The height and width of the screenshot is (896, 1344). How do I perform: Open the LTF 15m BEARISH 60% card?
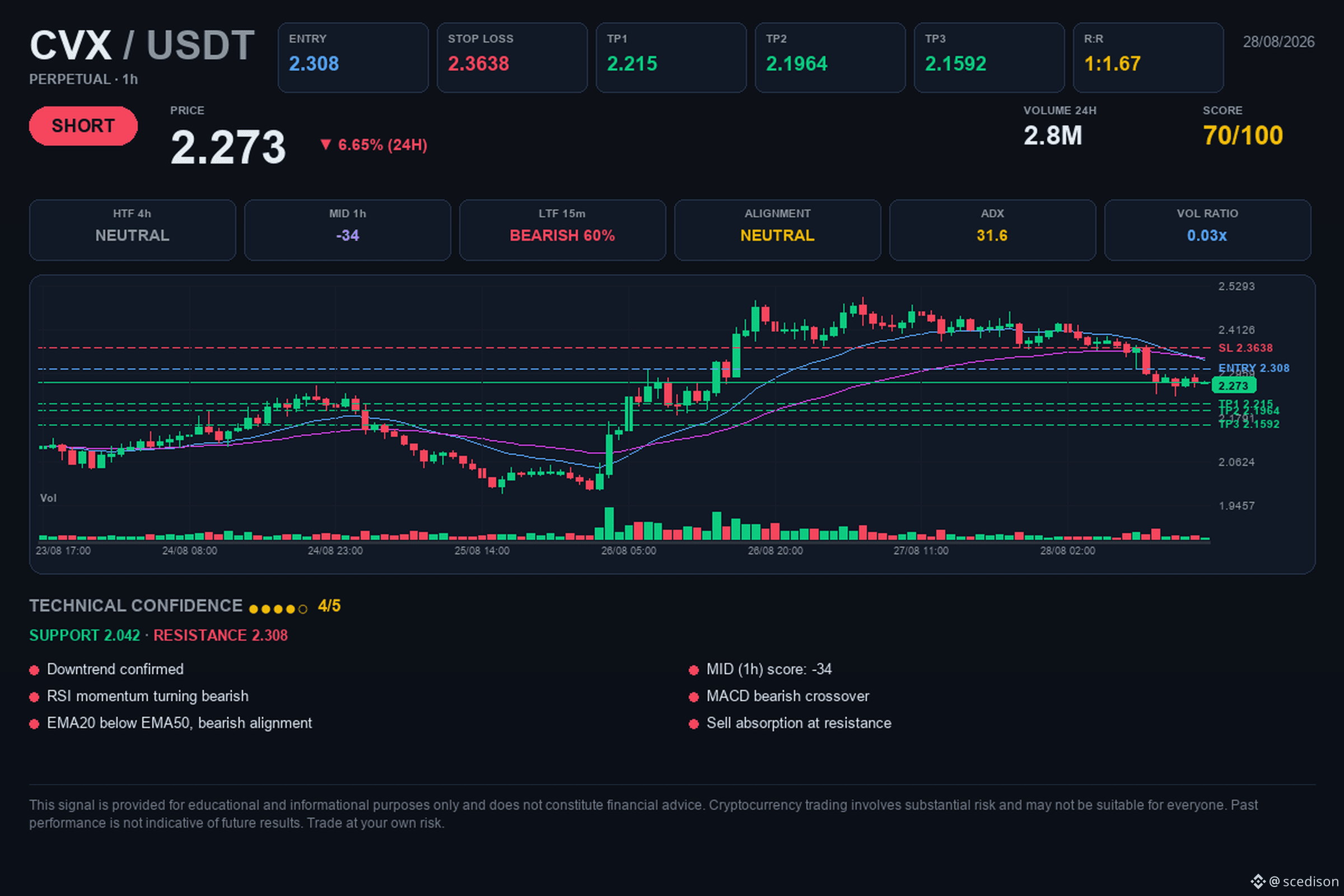tap(562, 230)
